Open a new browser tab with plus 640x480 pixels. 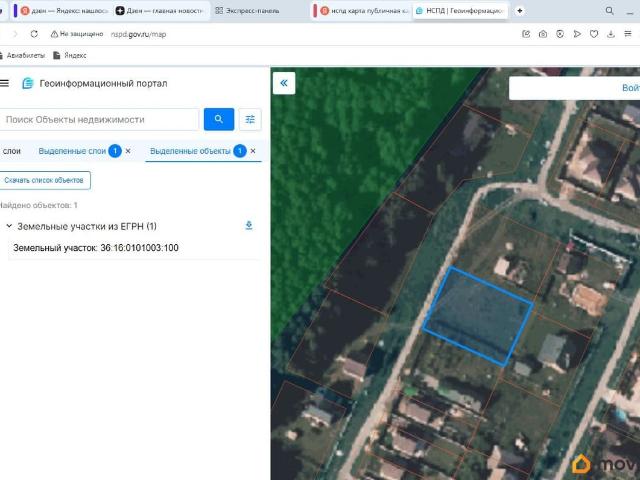coord(520,11)
